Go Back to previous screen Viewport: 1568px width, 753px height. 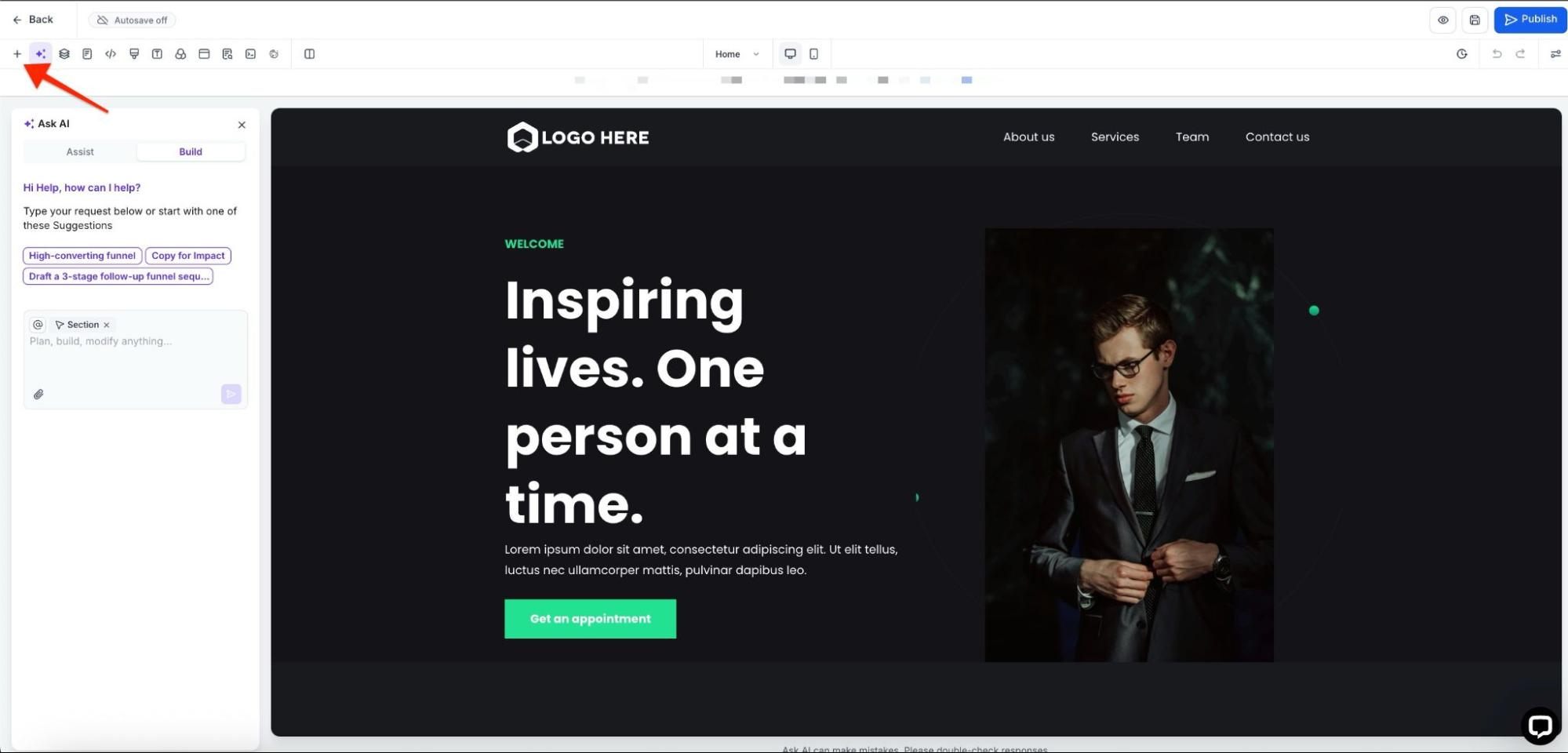click(33, 20)
